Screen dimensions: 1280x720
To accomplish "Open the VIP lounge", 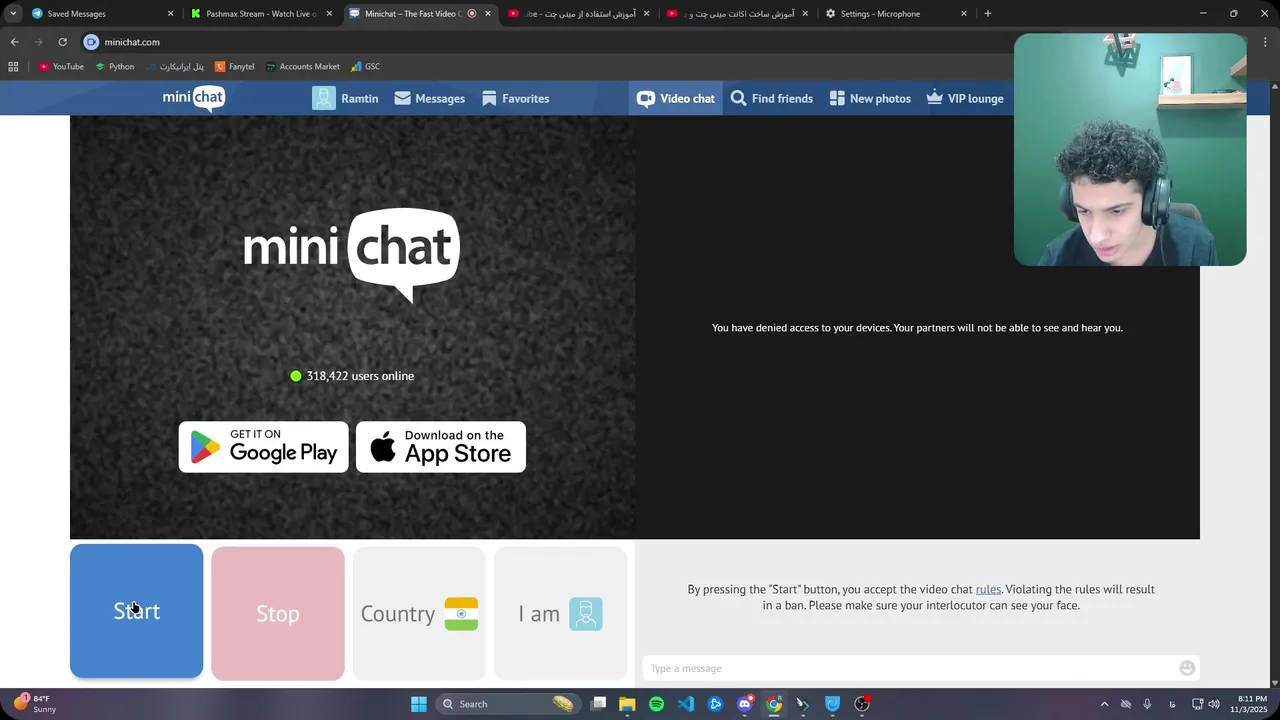I will pos(965,98).
